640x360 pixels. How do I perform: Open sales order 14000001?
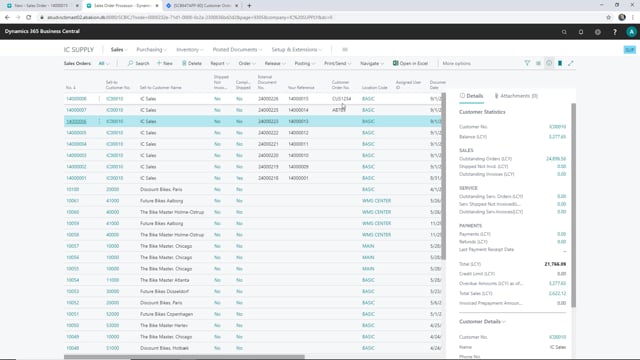click(x=76, y=178)
